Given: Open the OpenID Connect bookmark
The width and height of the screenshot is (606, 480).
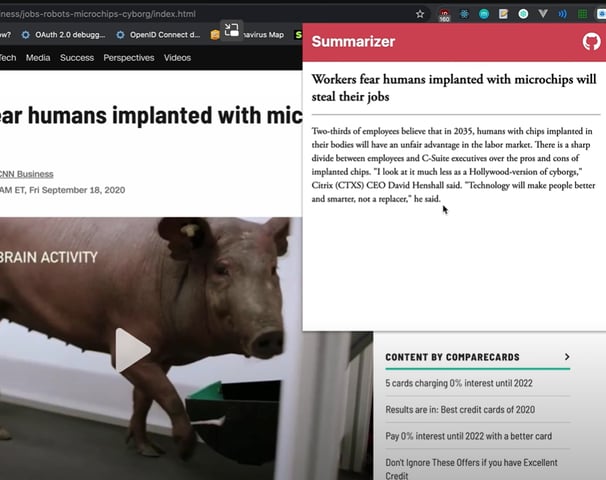Looking at the screenshot, I should (158, 35).
